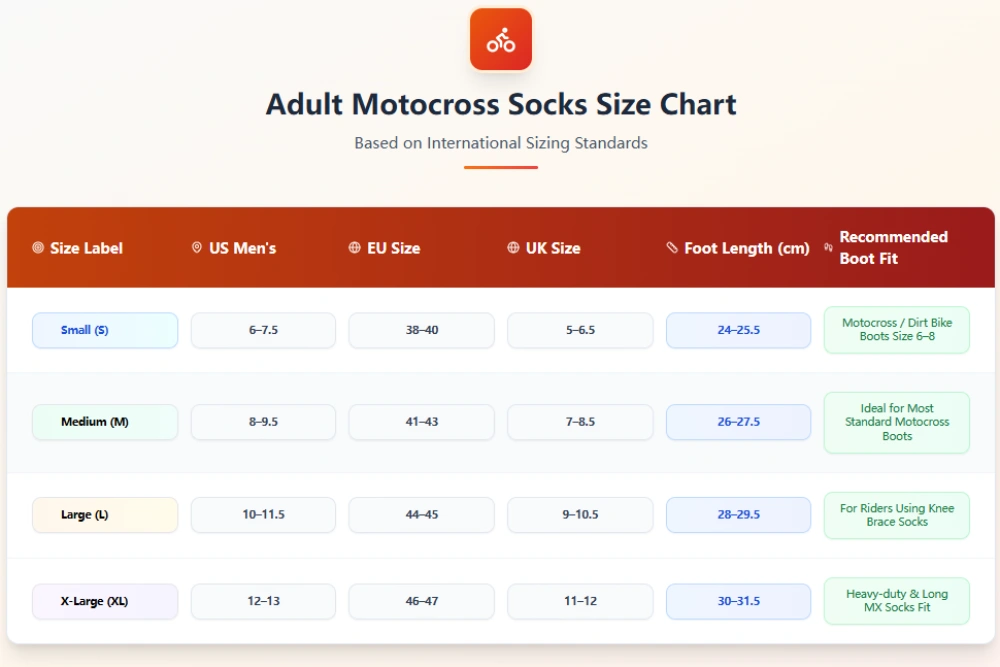Click the bicycle rider app icon
Screen dimensions: 1000x667
click(500, 39)
